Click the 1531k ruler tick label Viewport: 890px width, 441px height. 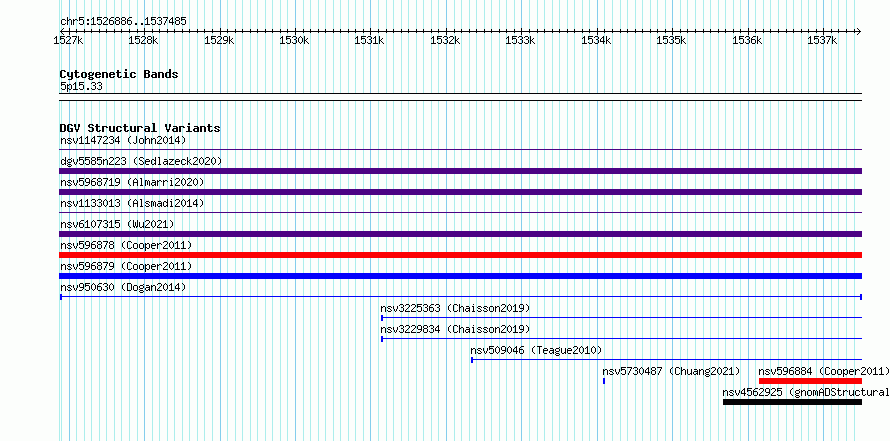pos(370,41)
